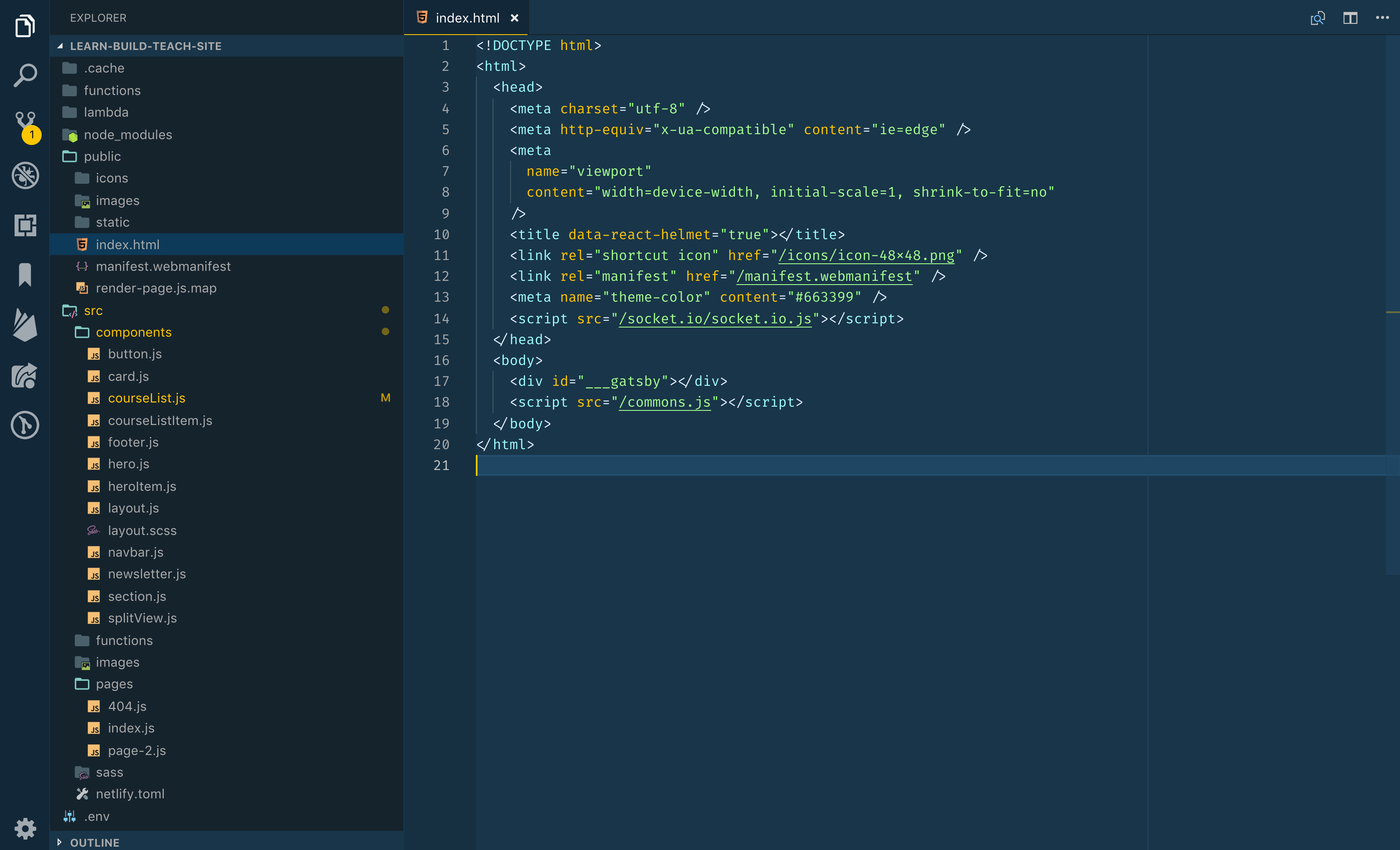Open the Manage settings gear
1400x850 pixels.
coord(25,828)
